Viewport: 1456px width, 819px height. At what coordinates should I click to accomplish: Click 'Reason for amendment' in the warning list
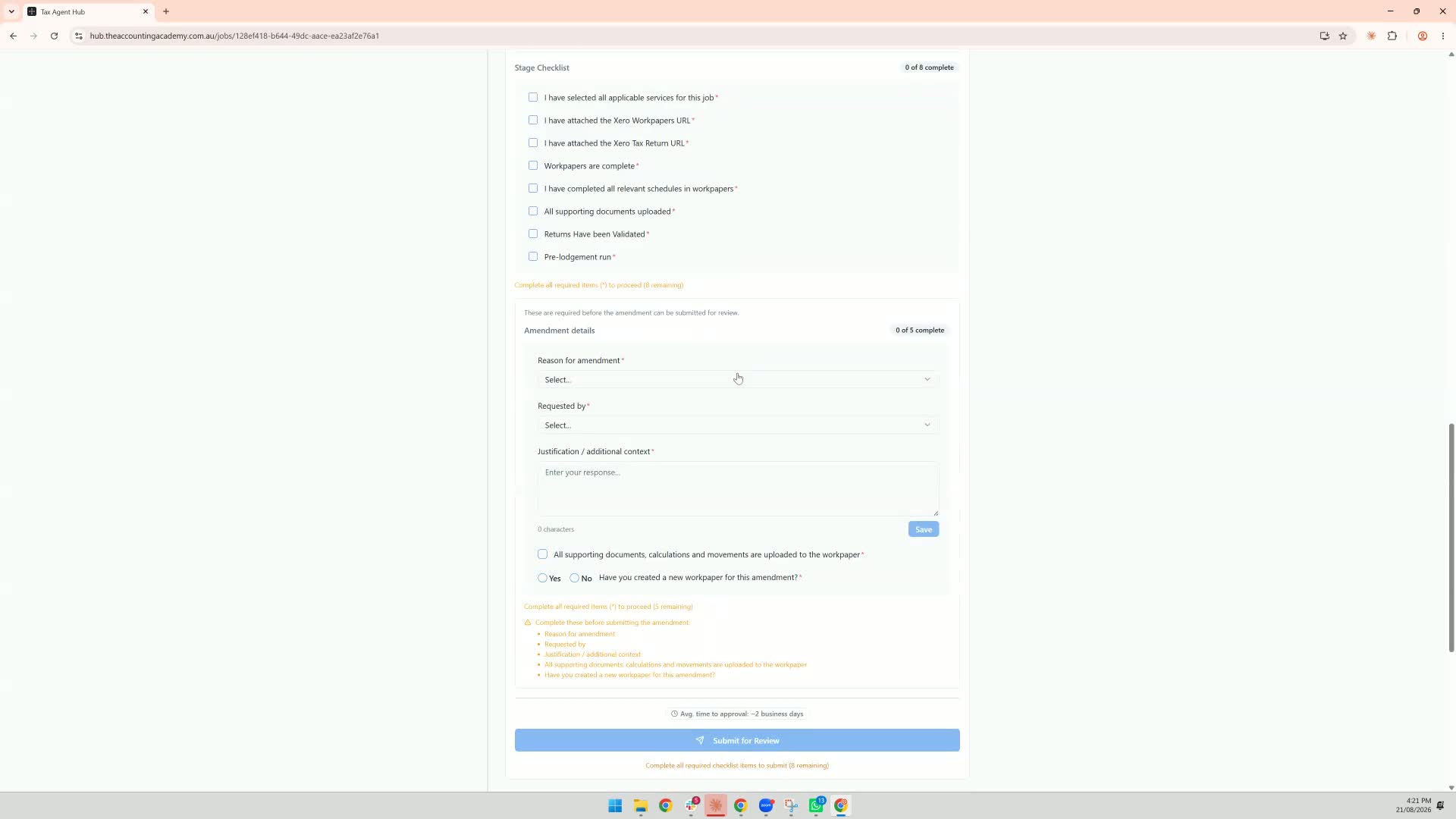click(x=579, y=634)
